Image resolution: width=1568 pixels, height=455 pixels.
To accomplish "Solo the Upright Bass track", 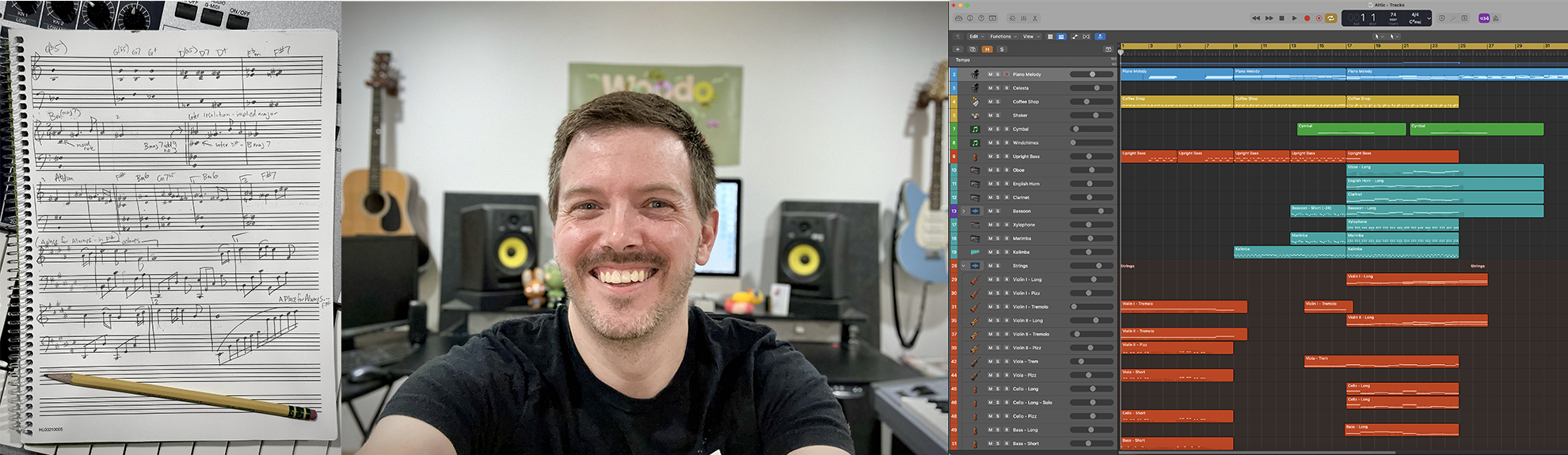I will [998, 157].
